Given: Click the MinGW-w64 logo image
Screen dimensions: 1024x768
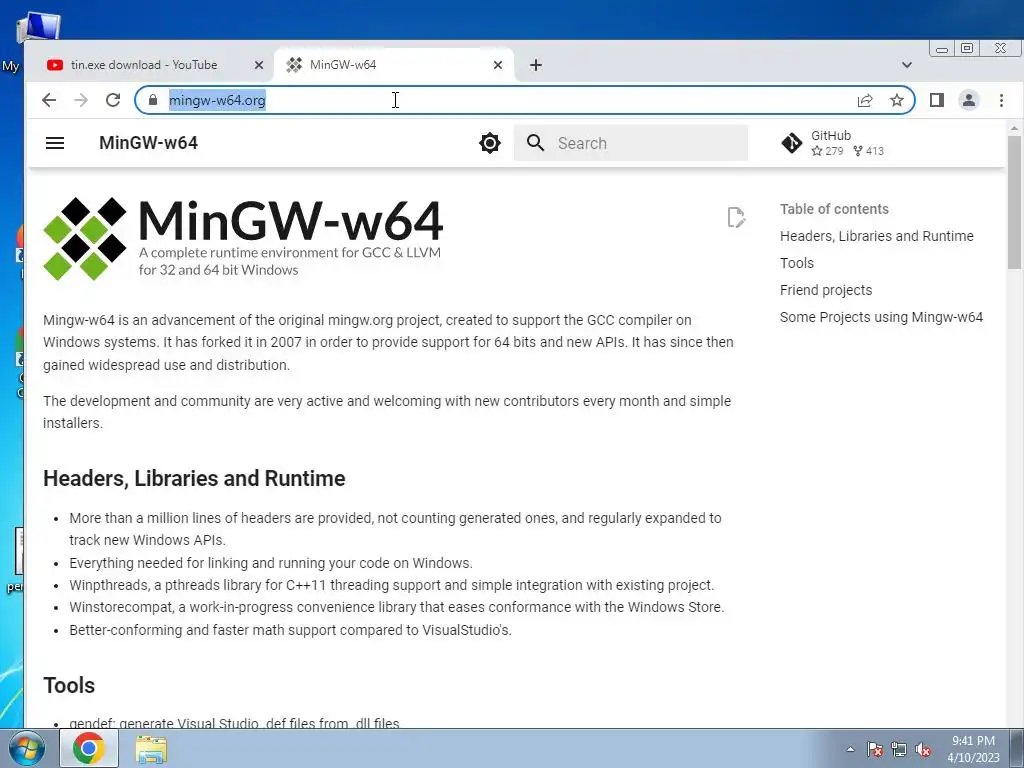Looking at the screenshot, I should point(243,238).
